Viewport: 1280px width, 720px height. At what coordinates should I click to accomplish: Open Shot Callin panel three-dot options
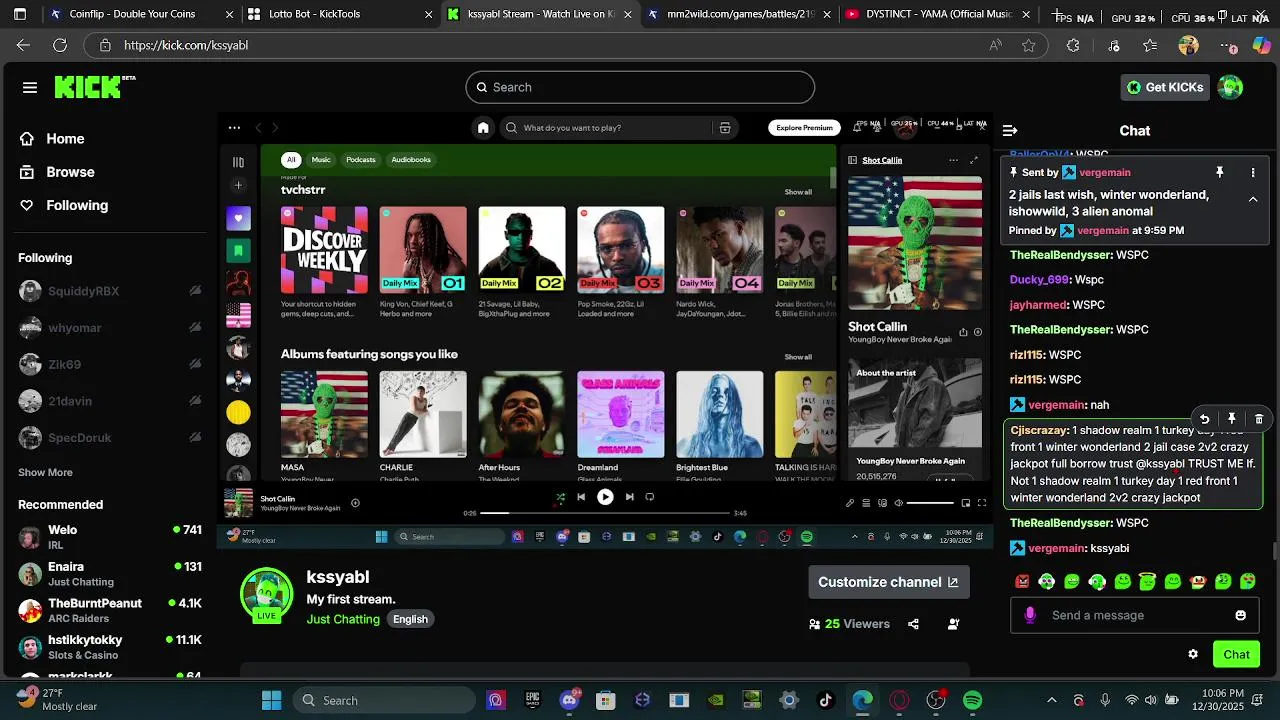point(953,160)
